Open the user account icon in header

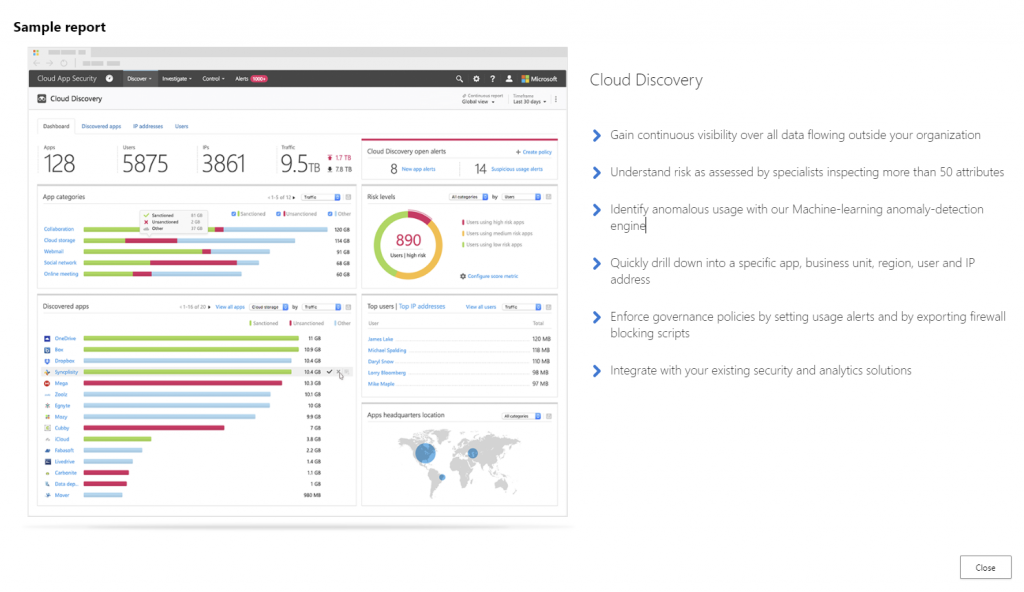click(x=509, y=78)
